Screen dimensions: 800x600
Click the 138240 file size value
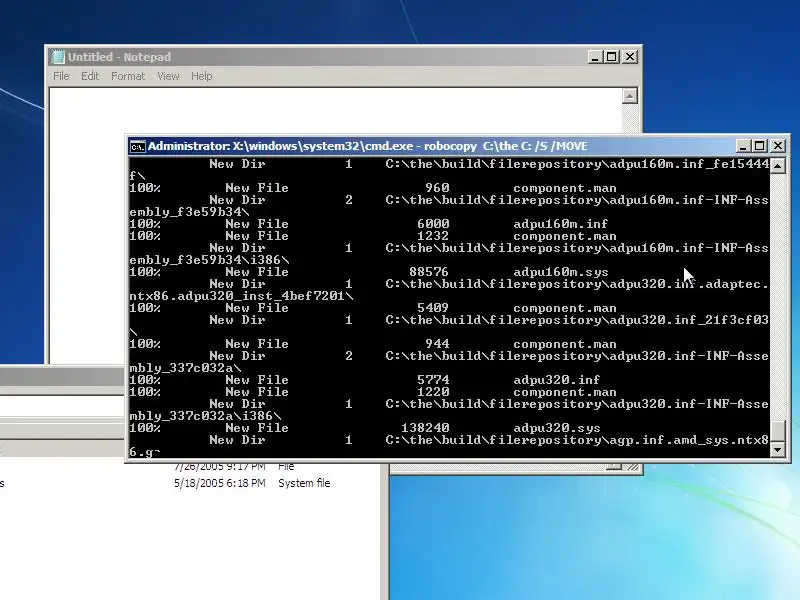[425, 428]
